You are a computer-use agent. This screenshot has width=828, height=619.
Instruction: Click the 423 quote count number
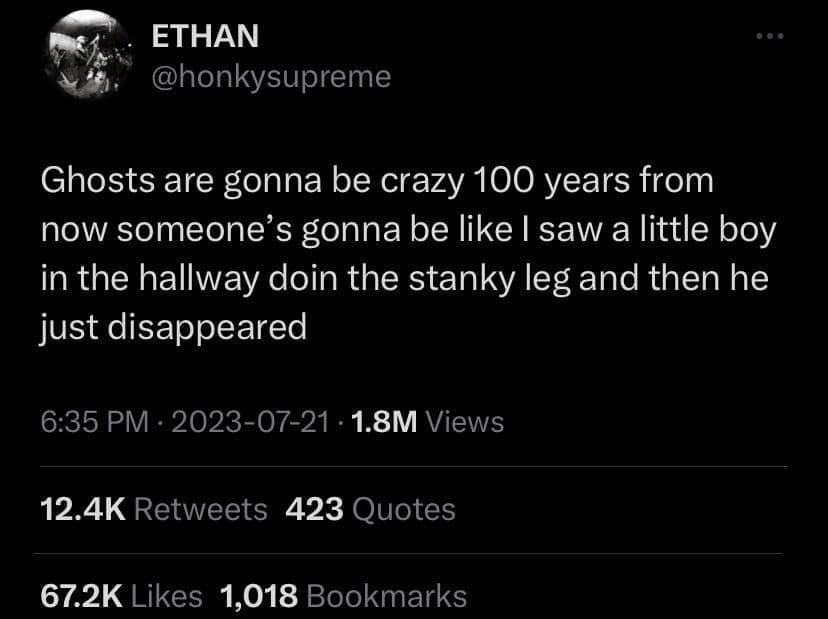point(315,509)
